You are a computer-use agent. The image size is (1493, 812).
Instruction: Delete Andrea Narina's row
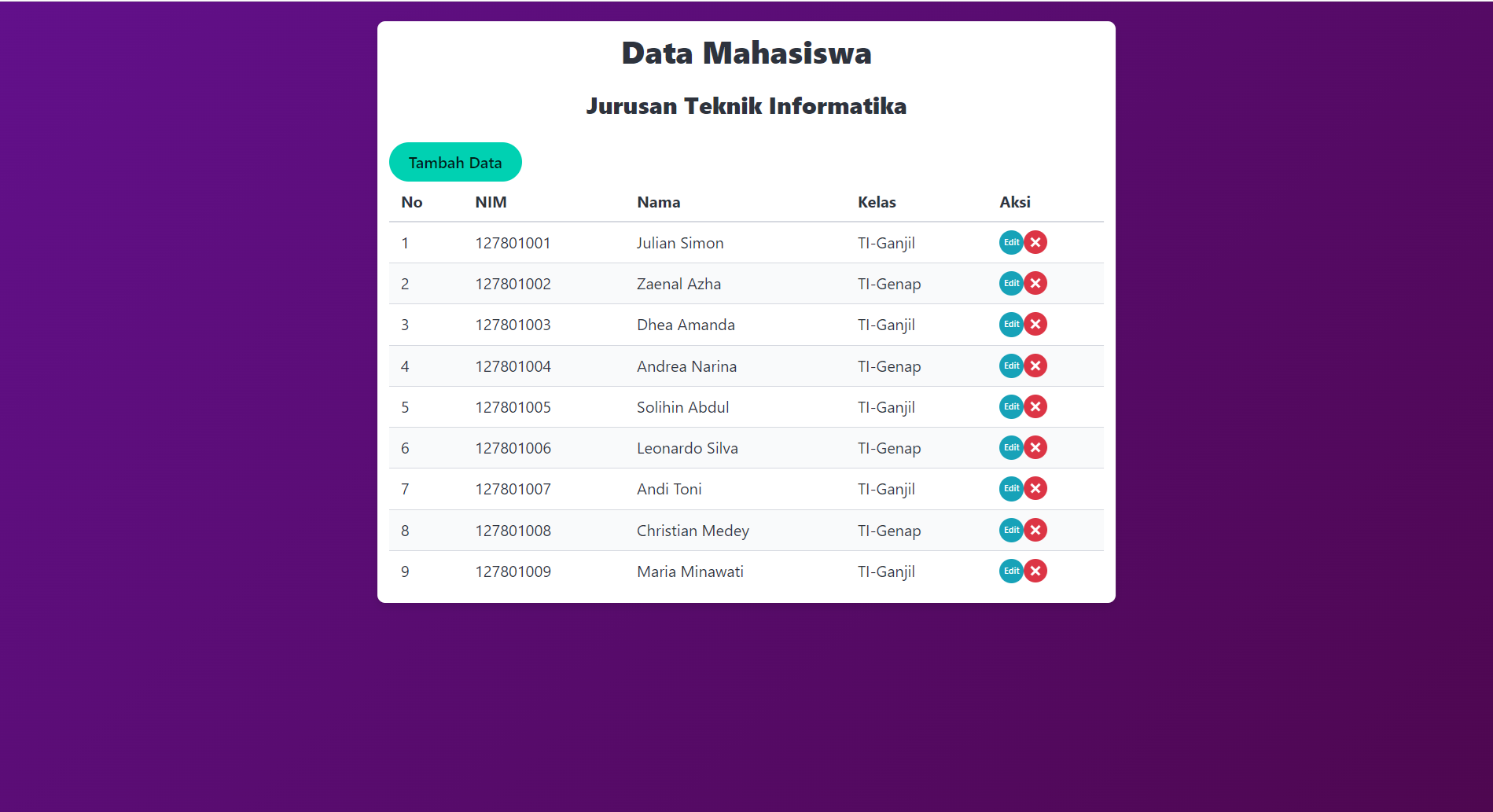1035,366
